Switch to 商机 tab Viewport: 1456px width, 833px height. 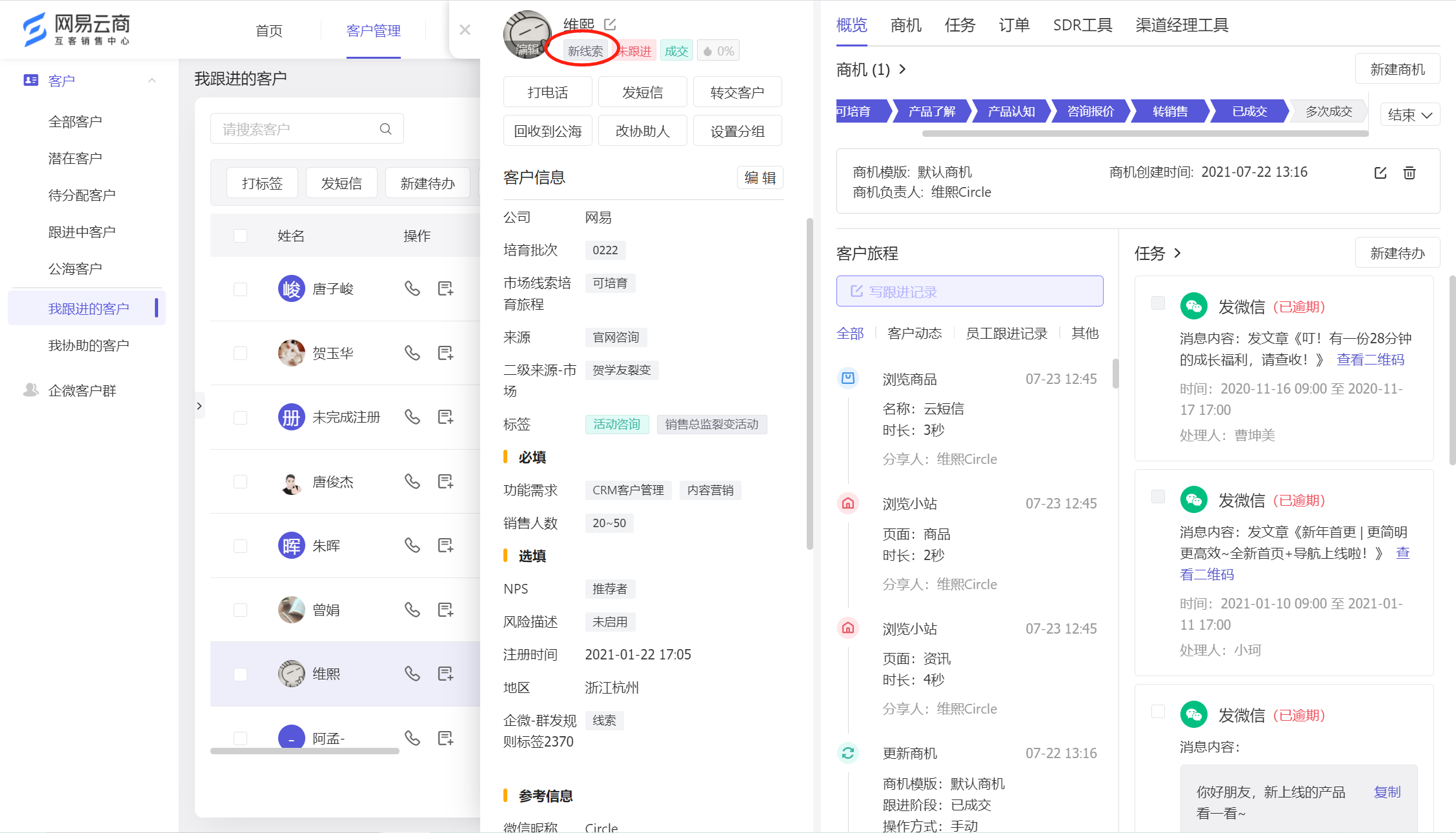tap(905, 25)
